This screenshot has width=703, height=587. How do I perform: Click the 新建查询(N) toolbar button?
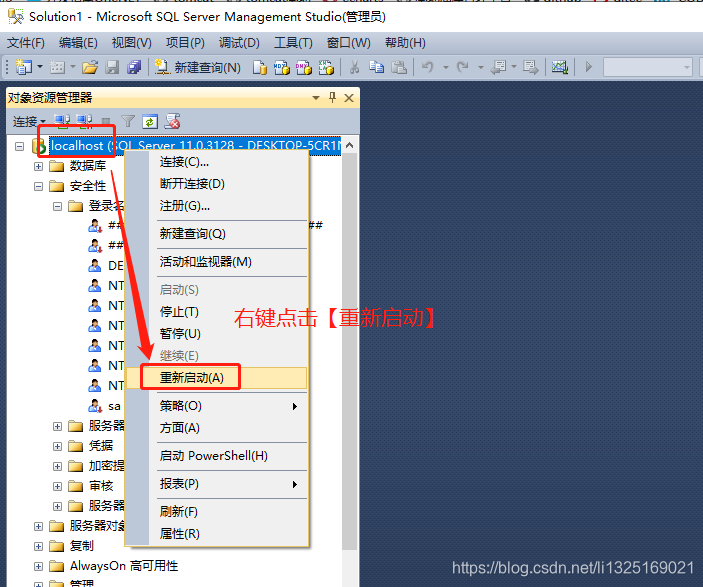tap(198, 67)
